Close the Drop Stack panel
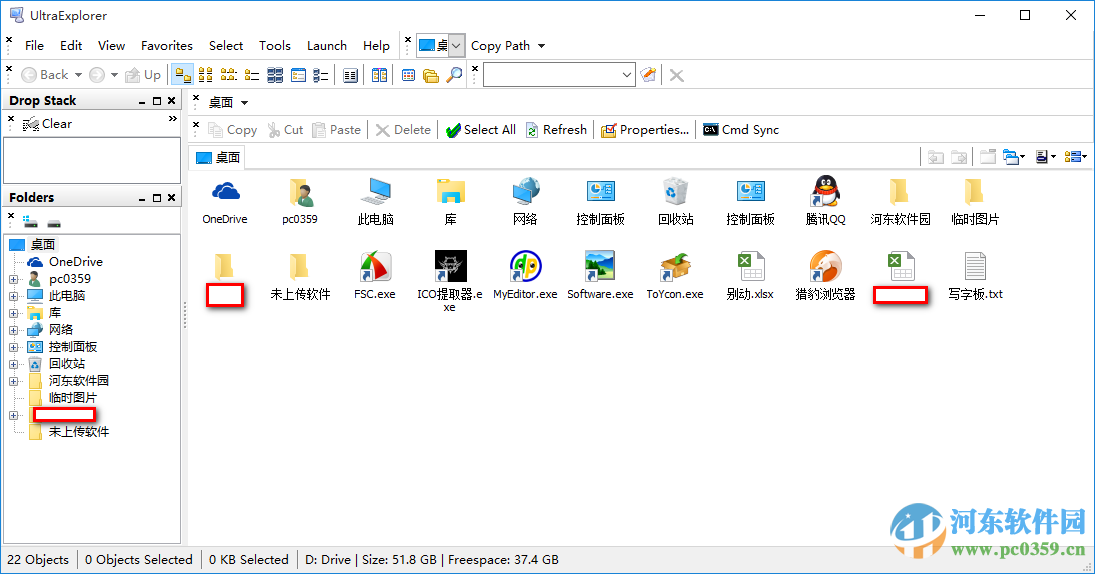This screenshot has height=574, width=1095. coord(171,101)
